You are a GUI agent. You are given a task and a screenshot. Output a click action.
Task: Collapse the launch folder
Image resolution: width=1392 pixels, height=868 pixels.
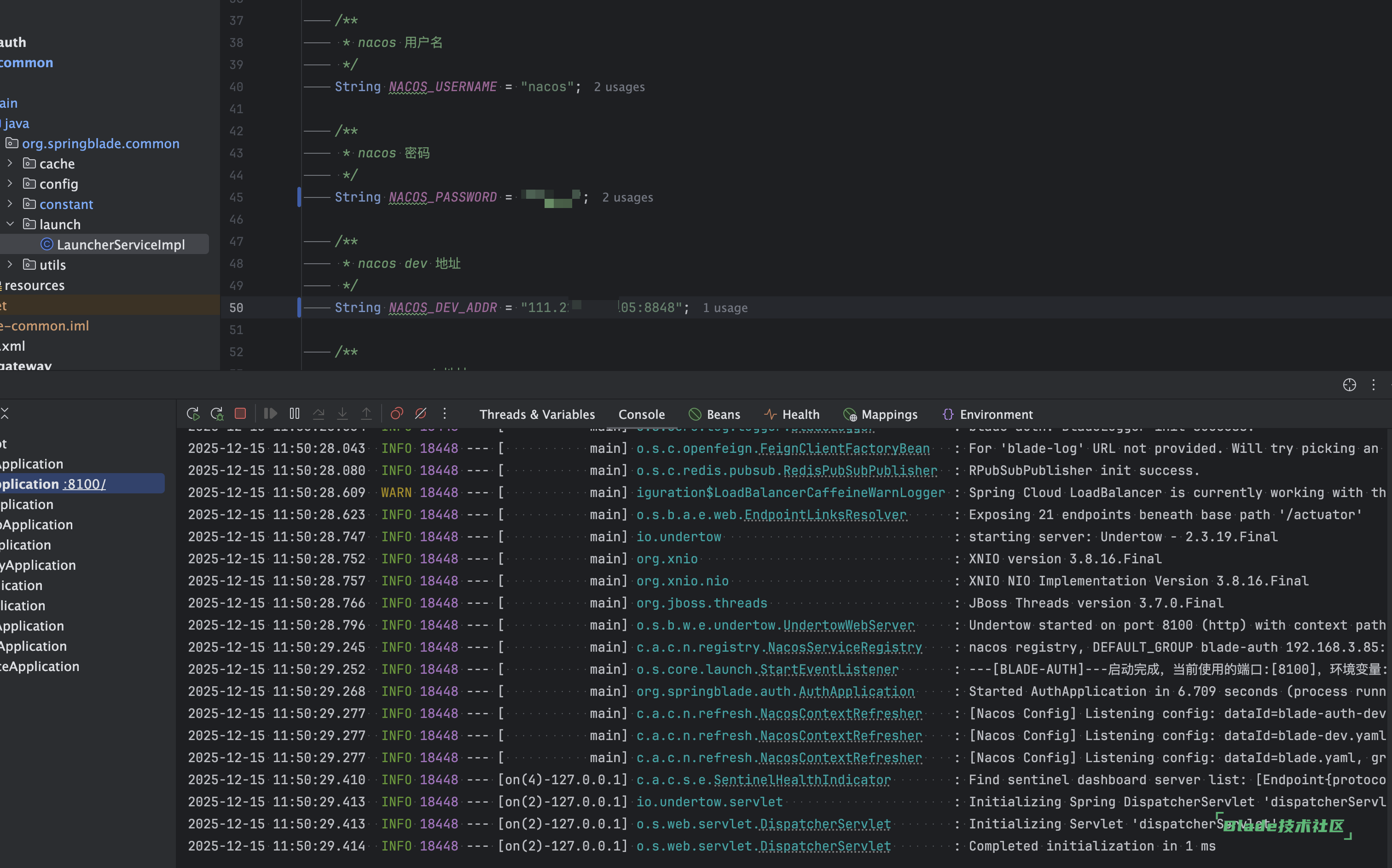point(10,224)
